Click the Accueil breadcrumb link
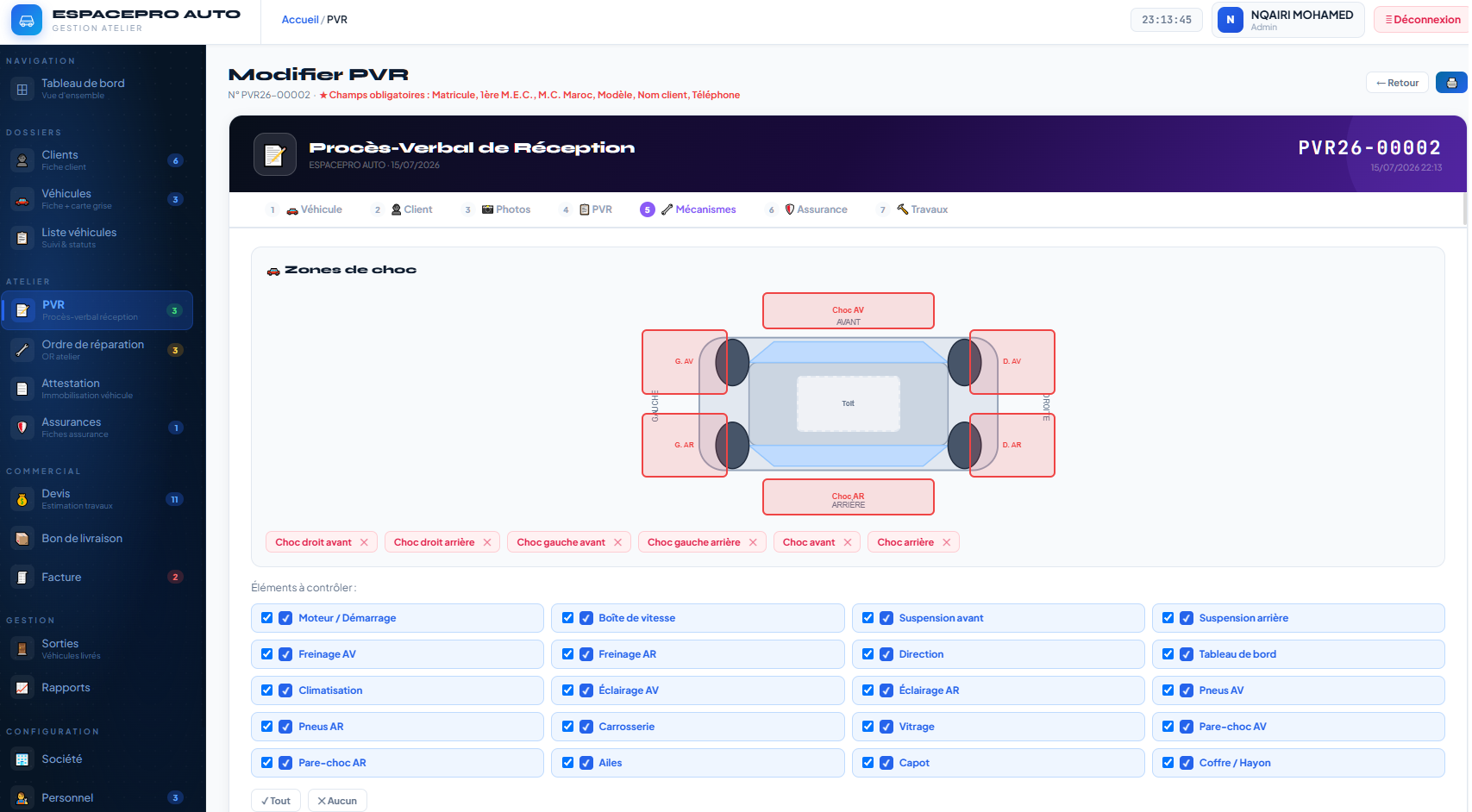The image size is (1472, 812). coord(300,20)
